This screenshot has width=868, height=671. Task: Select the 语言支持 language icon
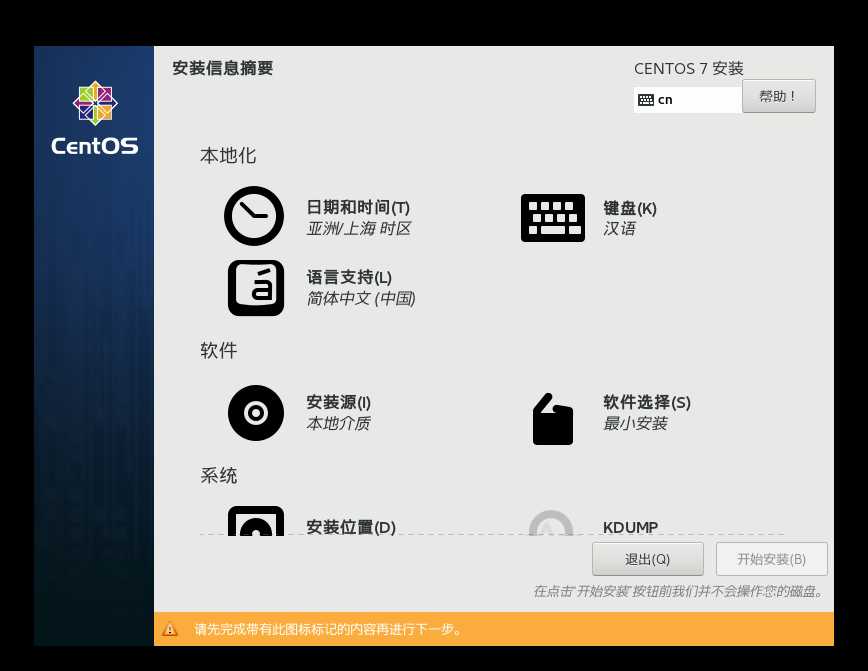(x=255, y=287)
